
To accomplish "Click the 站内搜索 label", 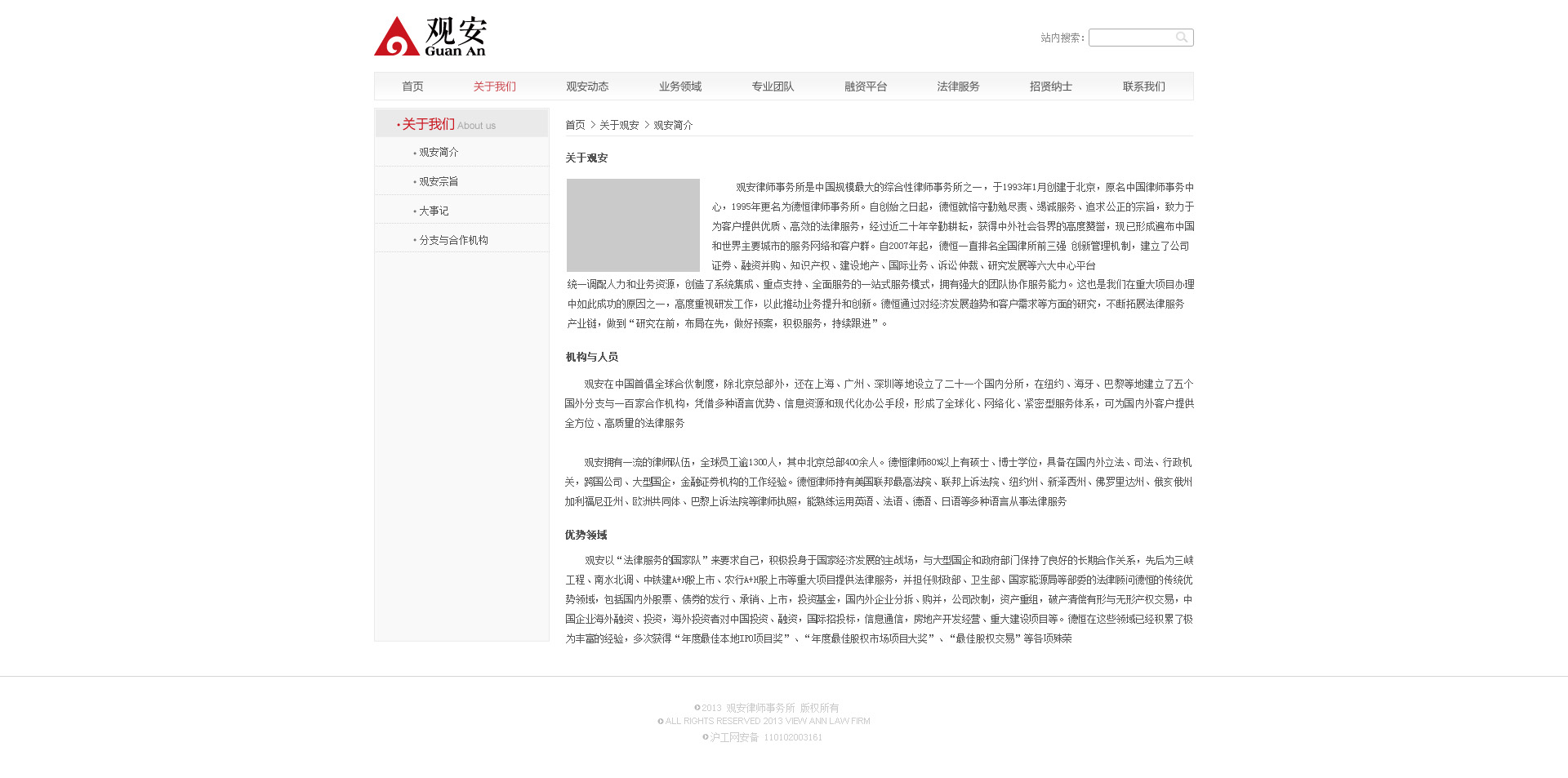I will (x=1062, y=38).
